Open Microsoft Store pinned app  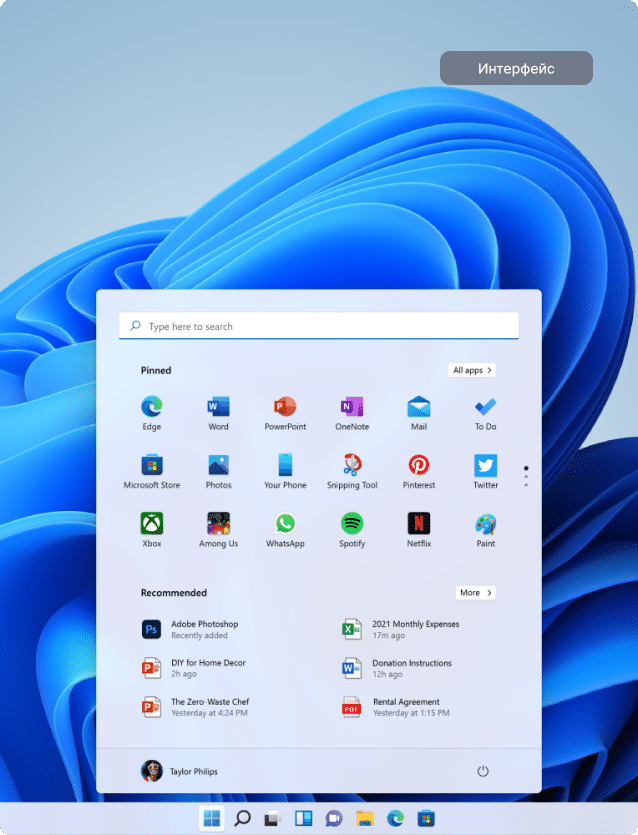click(x=152, y=471)
